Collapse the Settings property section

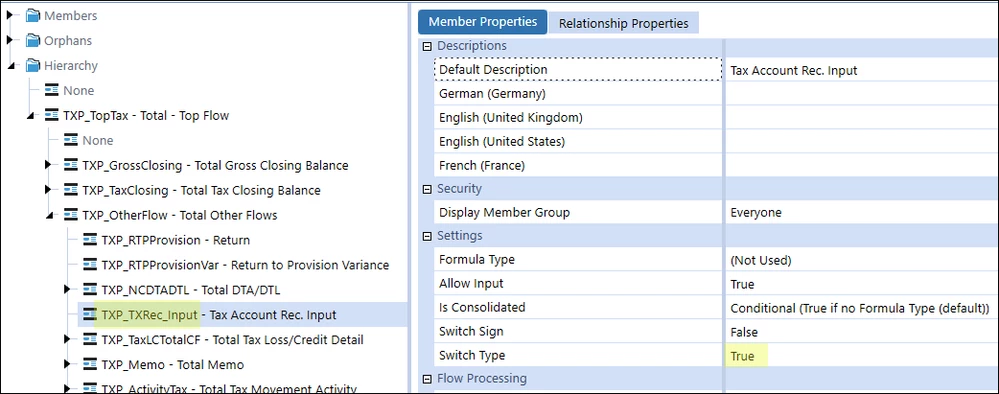coord(428,236)
